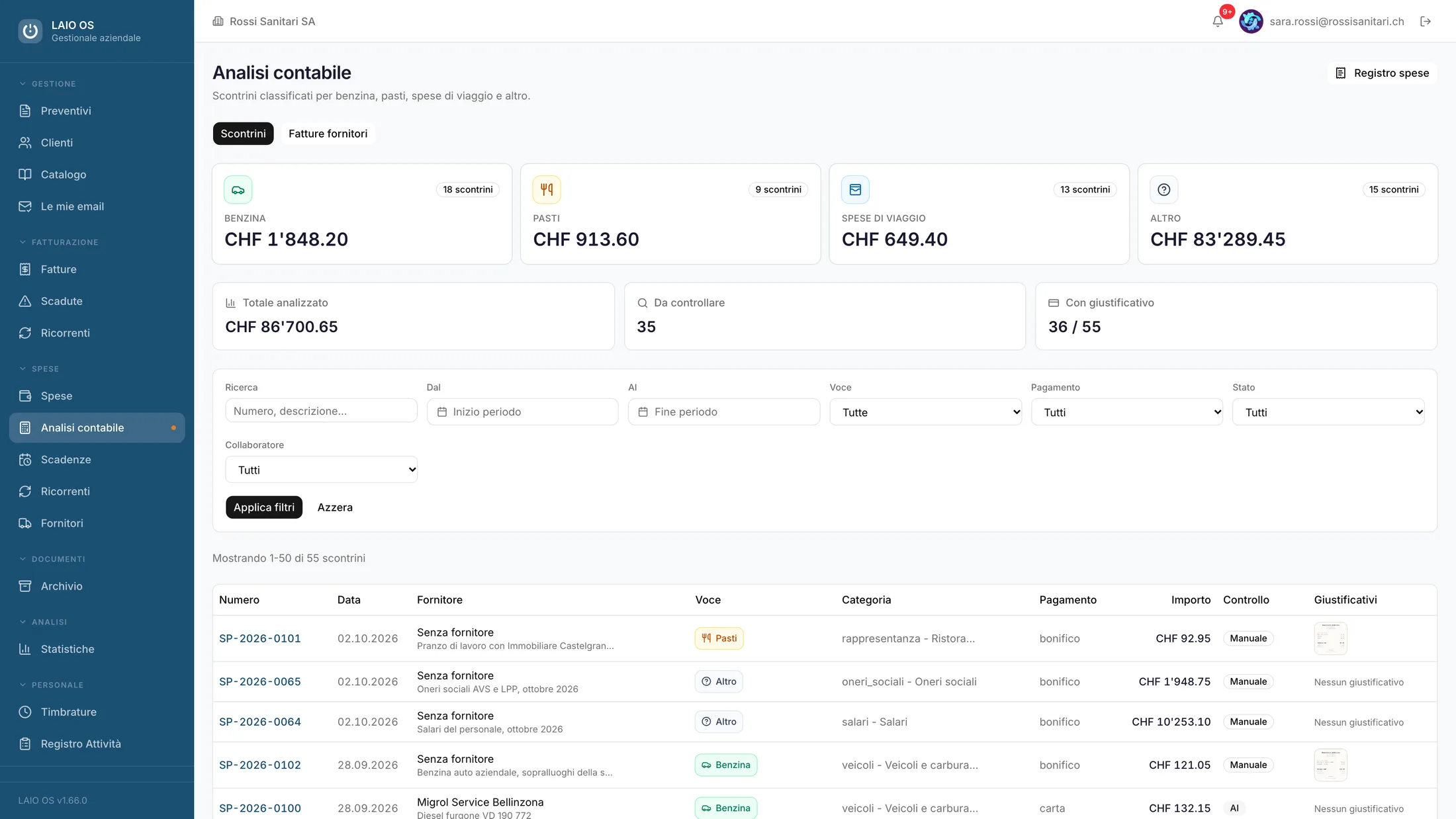Focus the Ricerca search field
This screenshot has height=819, width=1456.
point(321,411)
